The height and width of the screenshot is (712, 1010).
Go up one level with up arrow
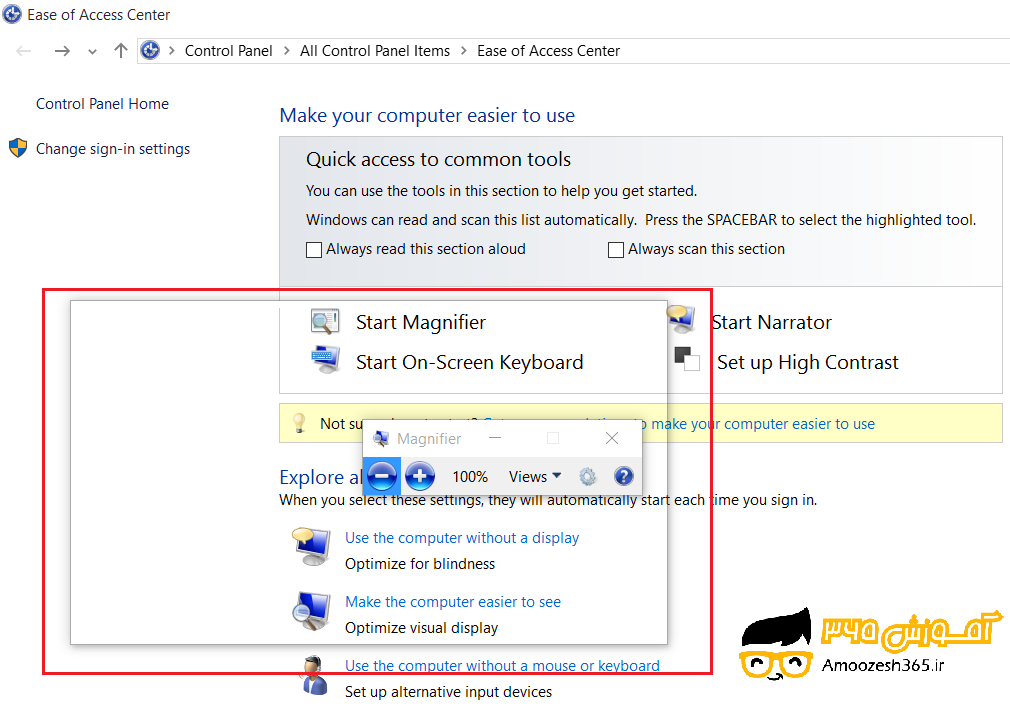[120, 50]
